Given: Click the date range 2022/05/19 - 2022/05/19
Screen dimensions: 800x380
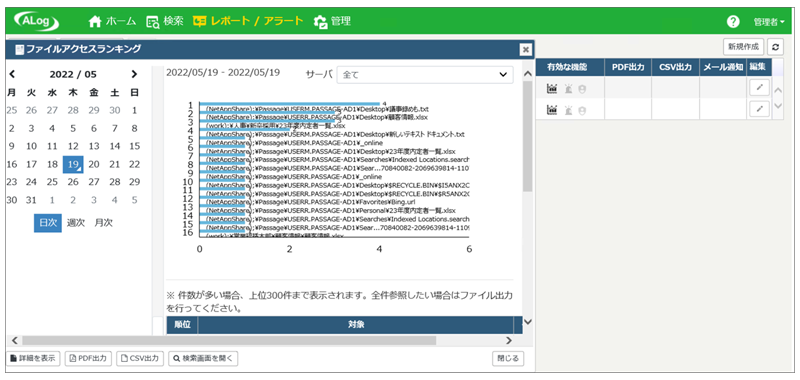Looking at the screenshot, I should click(x=223, y=72).
